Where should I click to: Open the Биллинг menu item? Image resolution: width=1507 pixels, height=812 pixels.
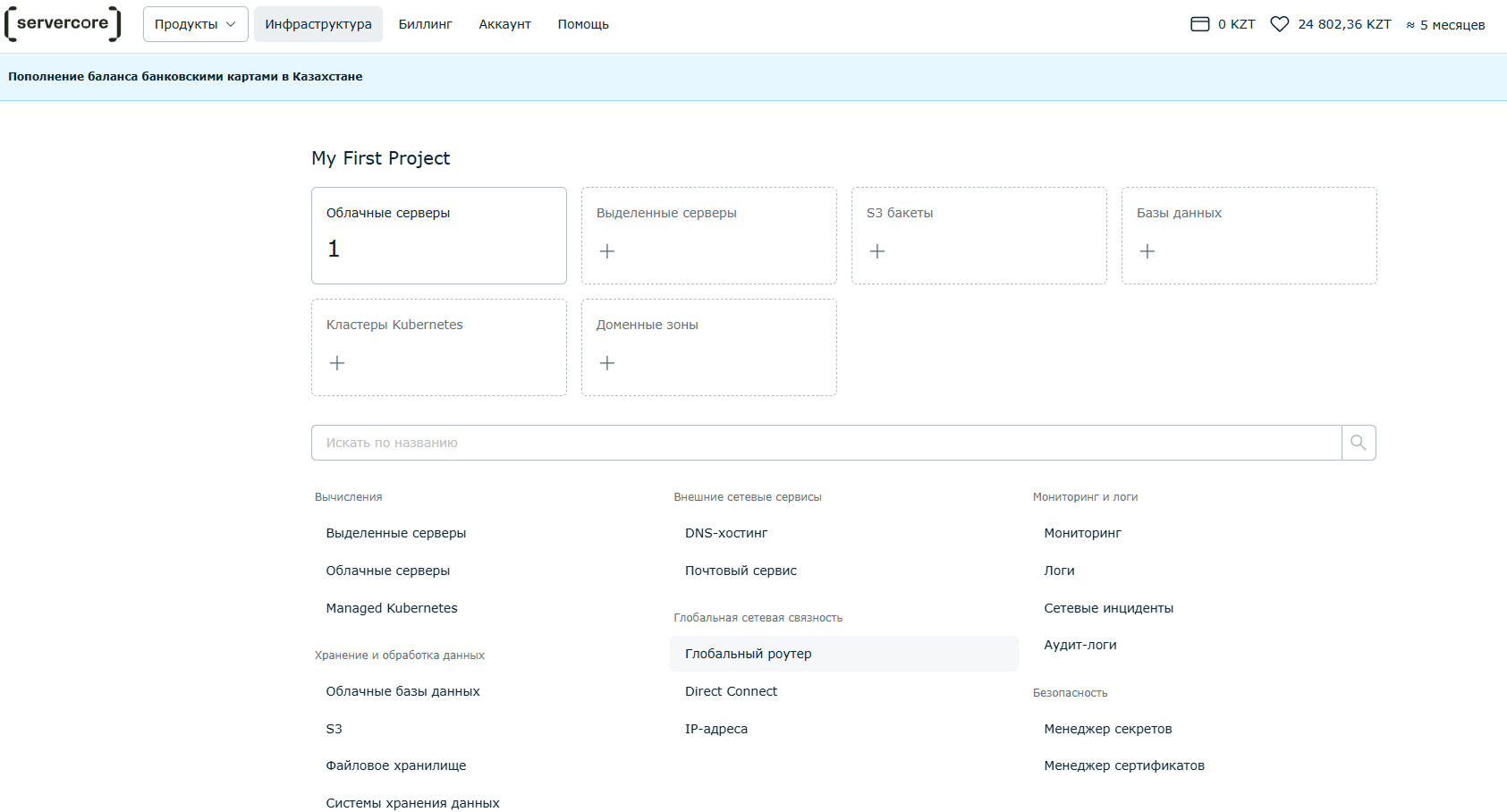[425, 24]
